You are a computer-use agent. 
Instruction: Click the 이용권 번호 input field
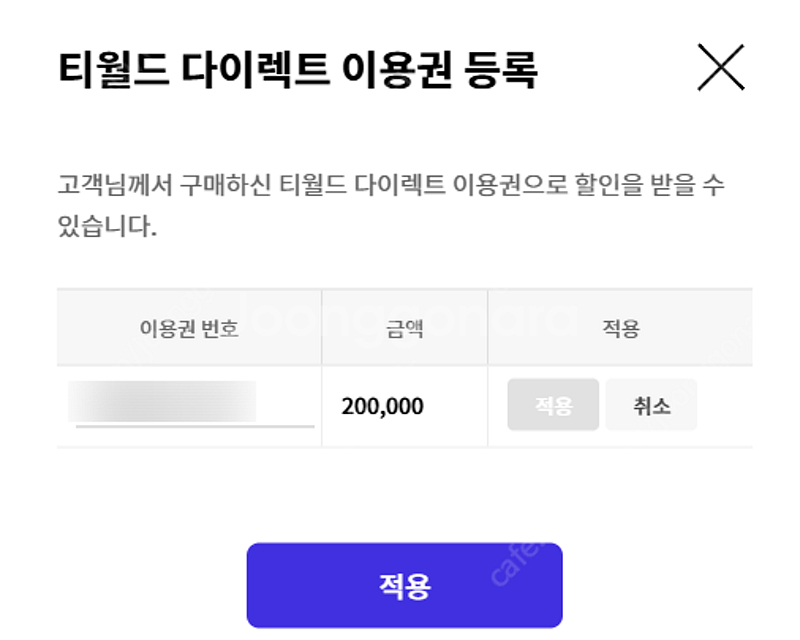pos(190,405)
